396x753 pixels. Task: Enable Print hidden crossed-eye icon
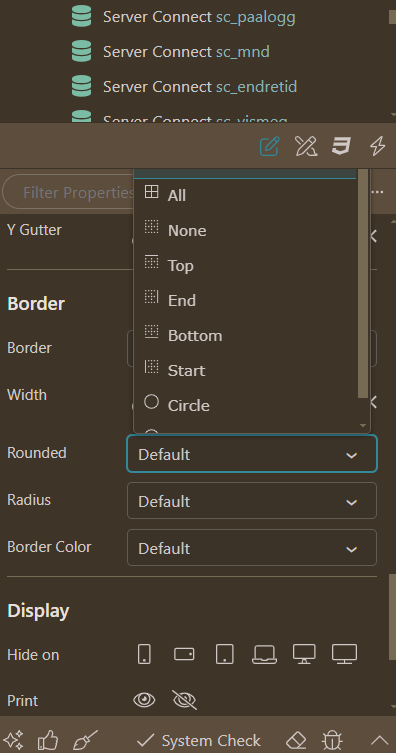[184, 700]
